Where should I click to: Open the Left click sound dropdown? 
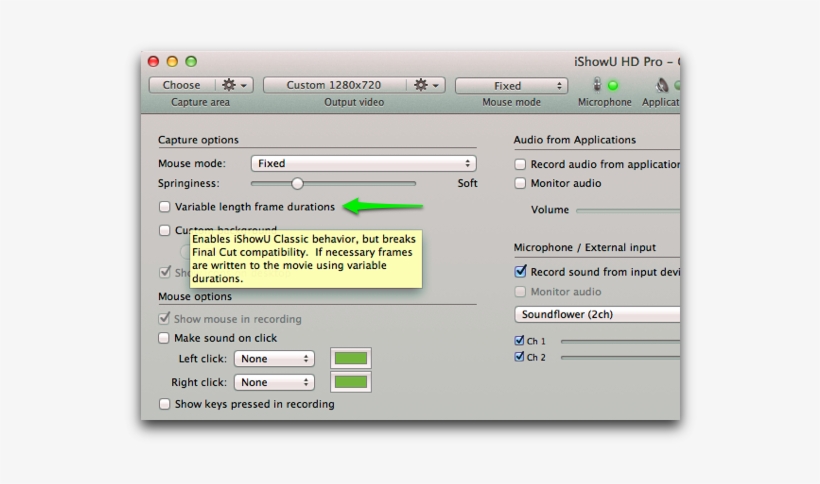[x=274, y=358]
